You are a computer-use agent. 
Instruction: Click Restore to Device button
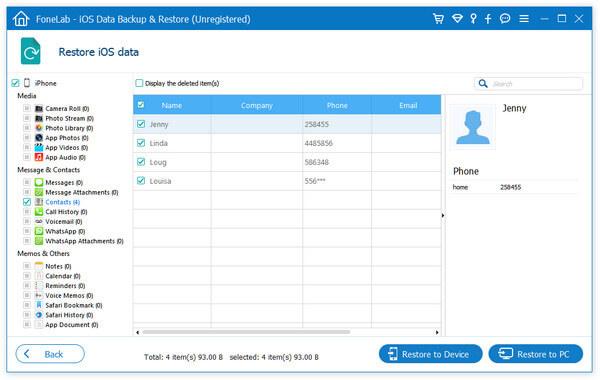point(430,354)
